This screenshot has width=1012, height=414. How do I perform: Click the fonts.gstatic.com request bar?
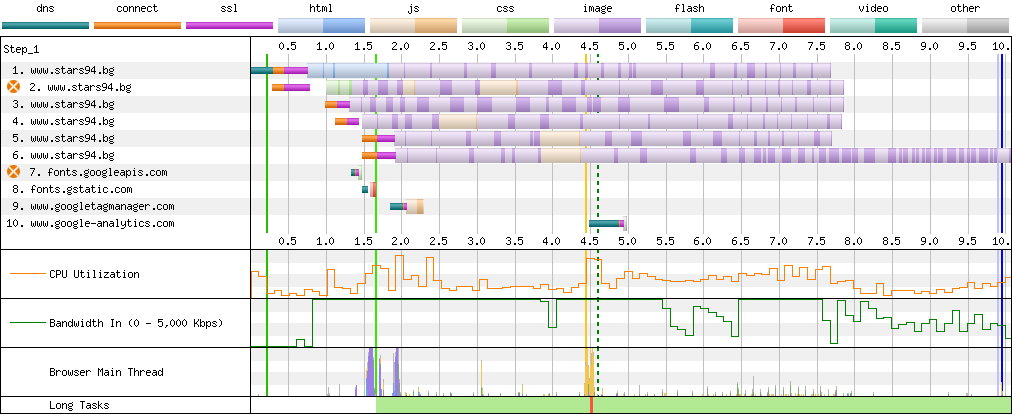(x=369, y=189)
